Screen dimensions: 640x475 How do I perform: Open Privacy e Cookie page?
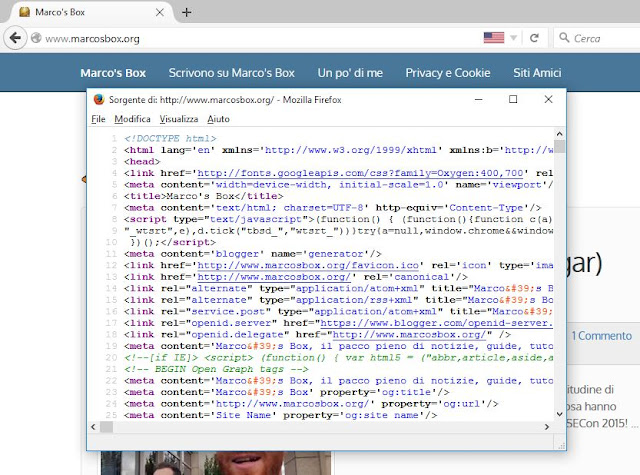click(x=448, y=73)
